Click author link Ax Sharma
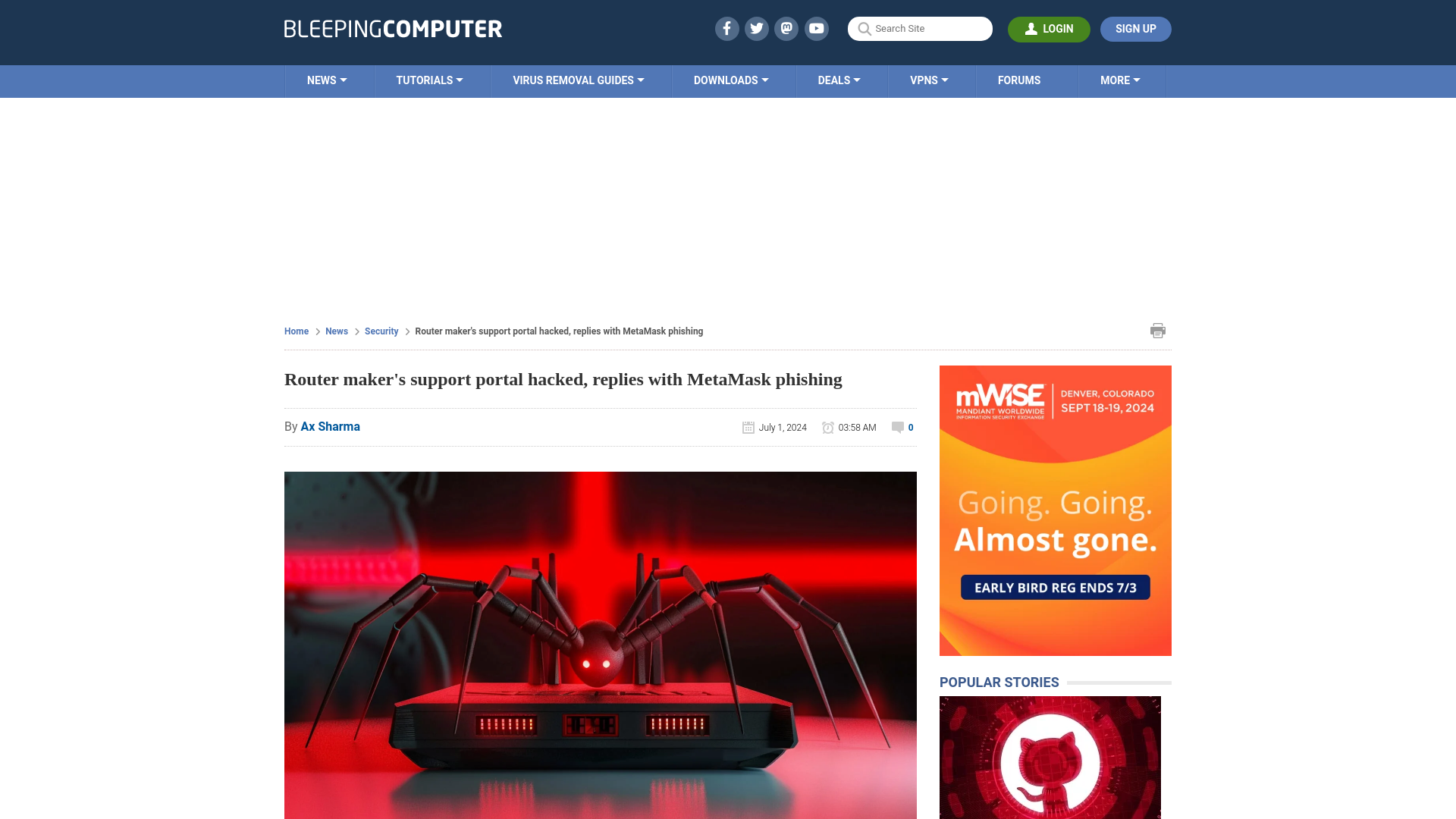The width and height of the screenshot is (1456, 819). 330,427
